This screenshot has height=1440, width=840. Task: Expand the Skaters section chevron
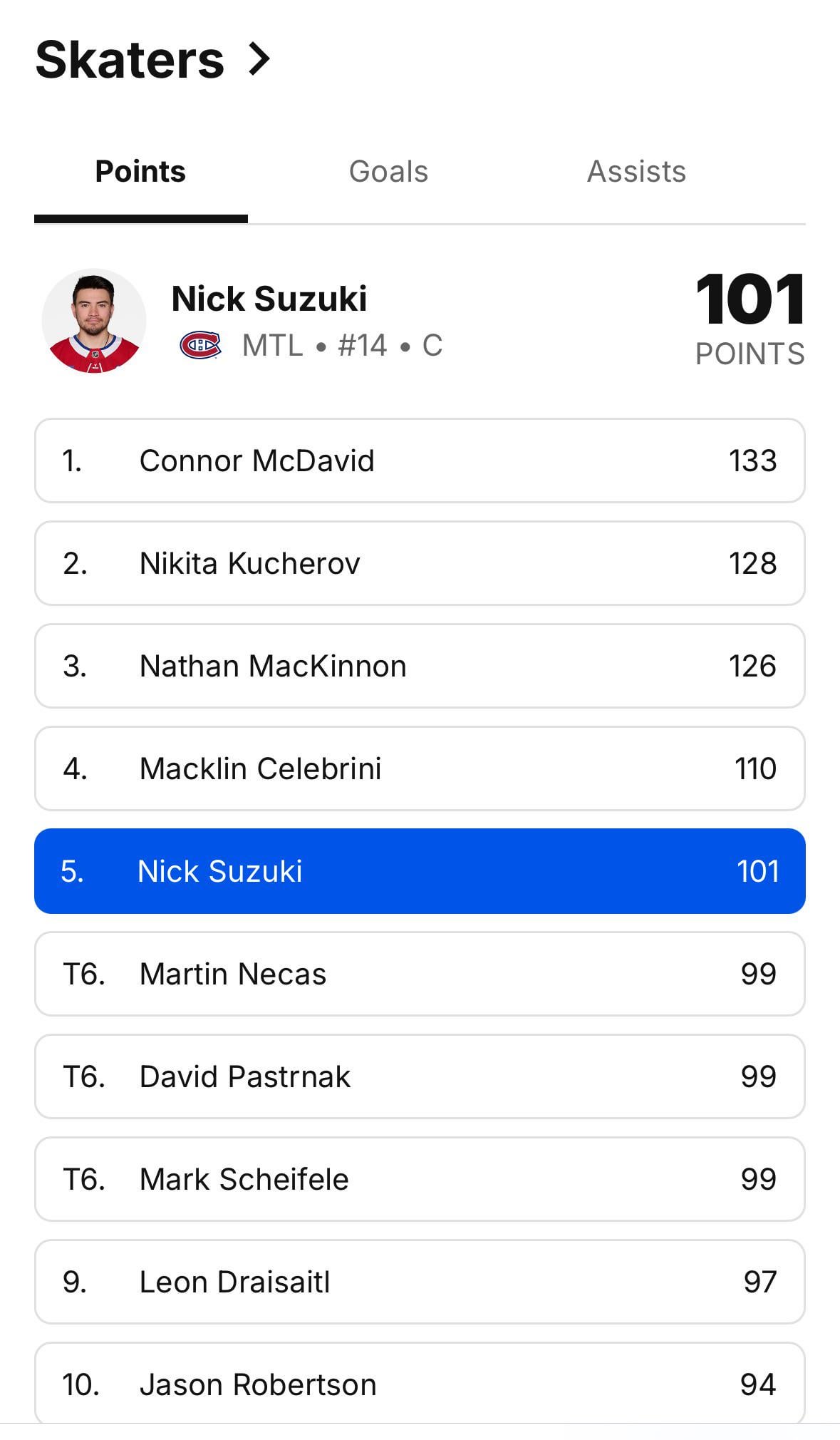pyautogui.click(x=259, y=59)
